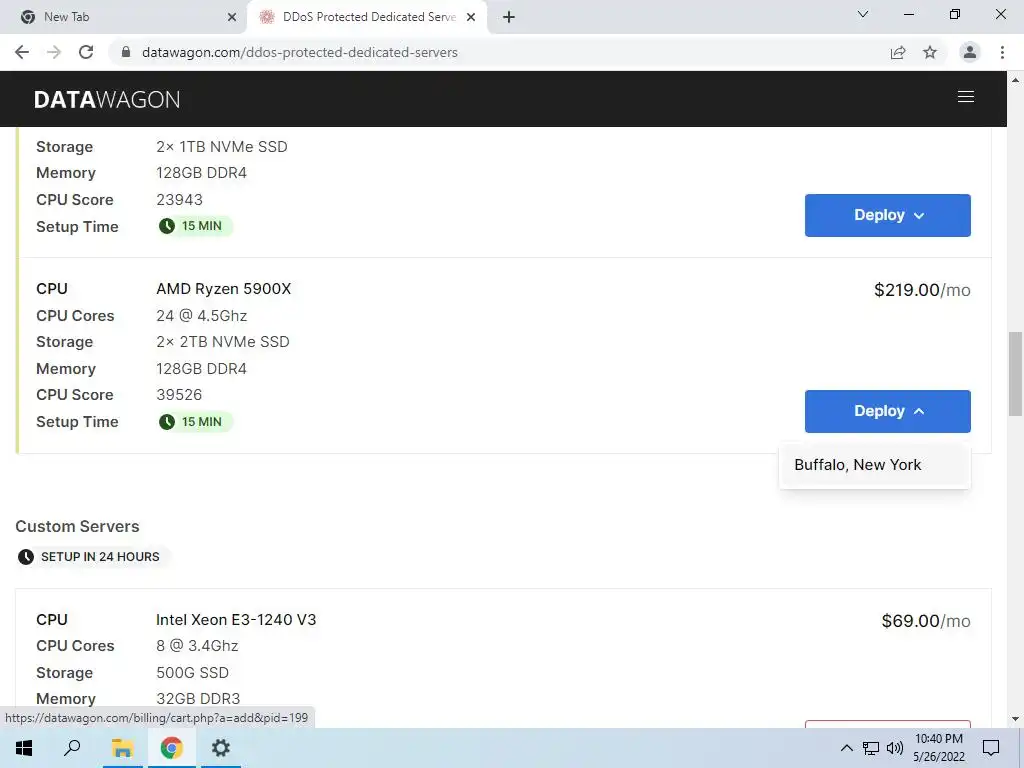This screenshot has width=1024, height=768.
Task: Open network status tray icon
Action: [871, 748]
